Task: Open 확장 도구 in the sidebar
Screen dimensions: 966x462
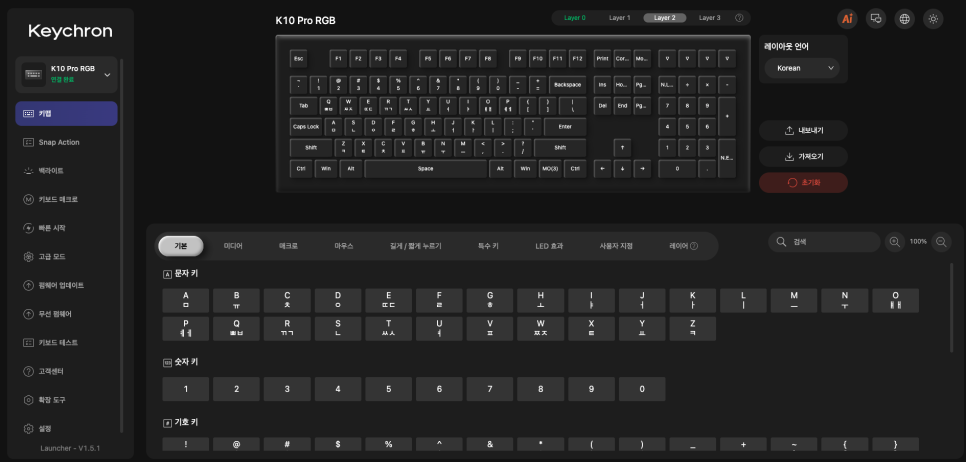Action: [x=67, y=400]
